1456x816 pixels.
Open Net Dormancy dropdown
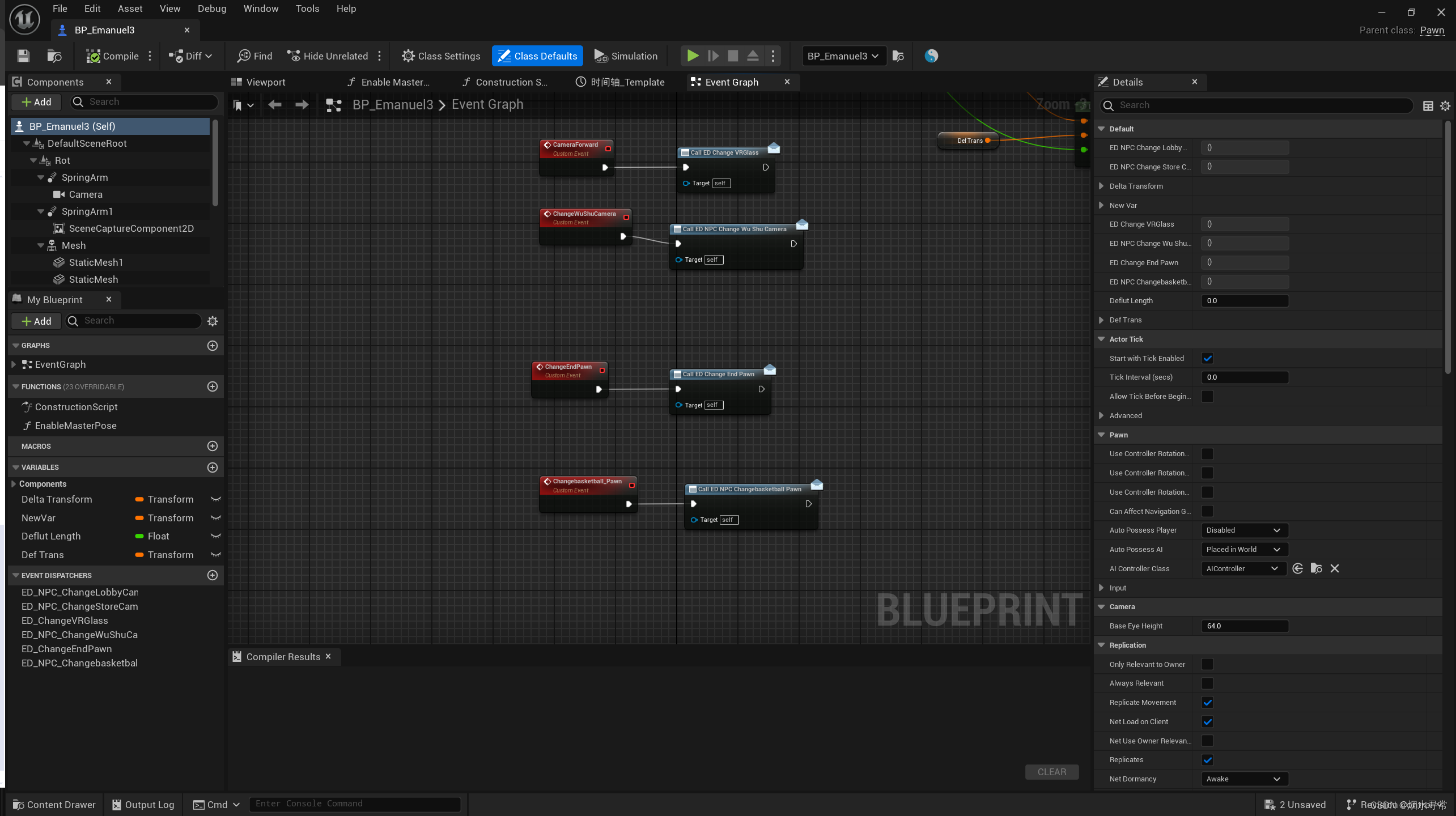[x=1244, y=779]
